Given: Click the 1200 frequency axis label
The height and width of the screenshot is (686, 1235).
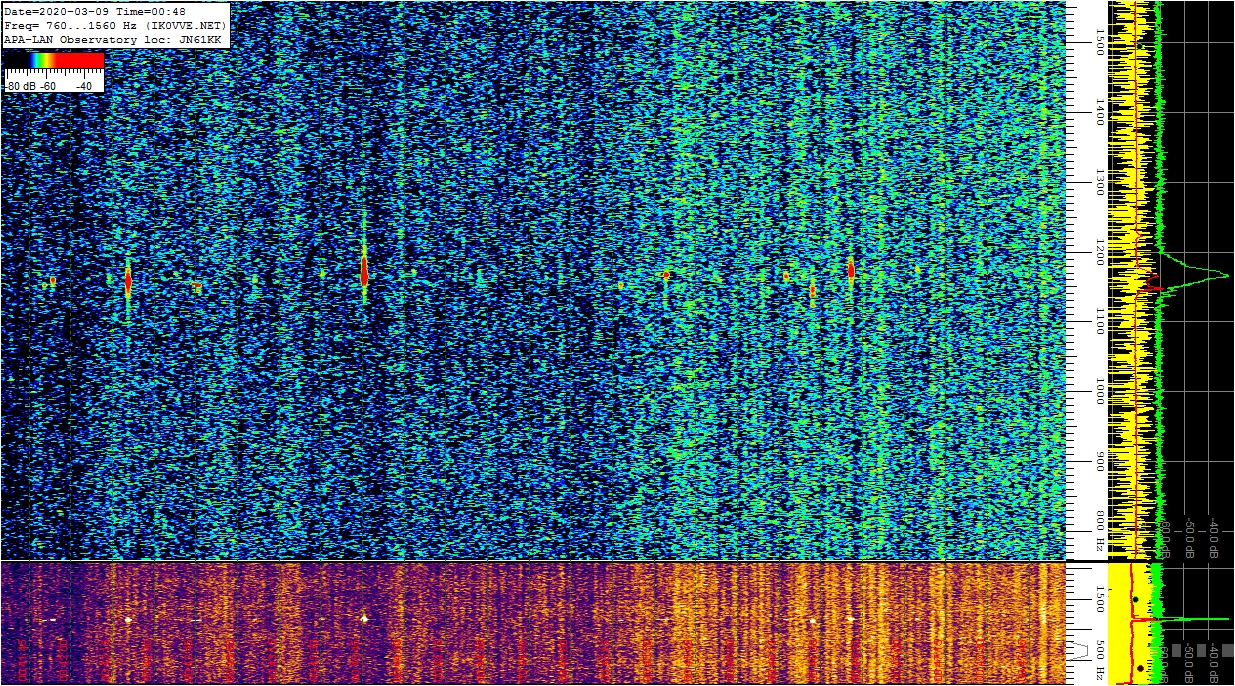Looking at the screenshot, I should [1100, 252].
